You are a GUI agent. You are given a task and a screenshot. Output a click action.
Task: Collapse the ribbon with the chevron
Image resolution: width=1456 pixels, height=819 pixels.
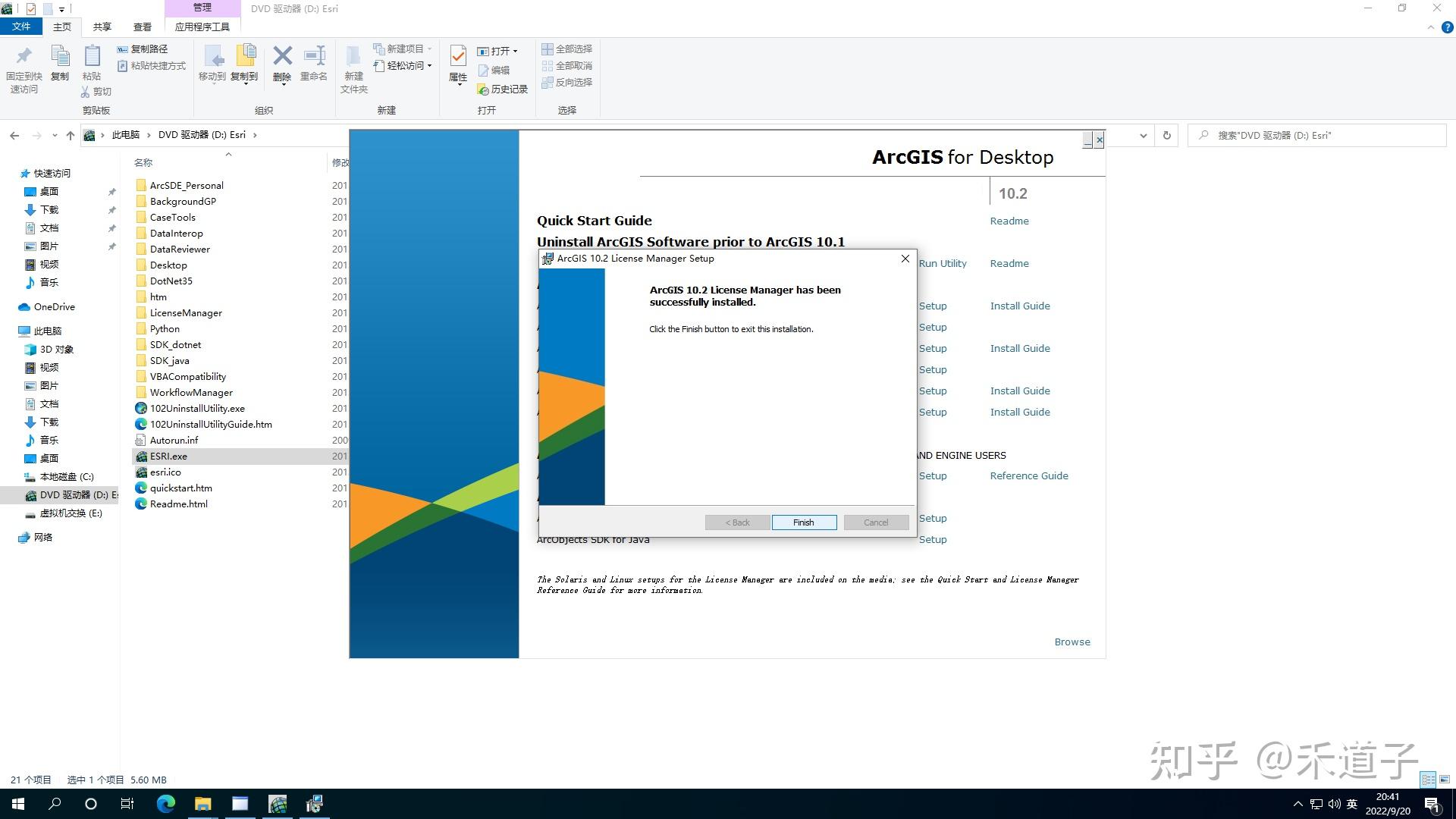pos(1431,27)
